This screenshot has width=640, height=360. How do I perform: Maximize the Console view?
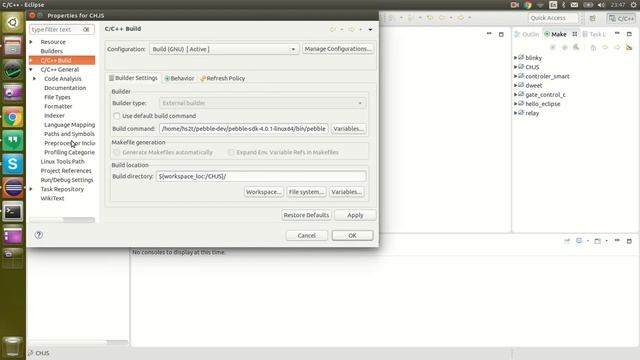point(629,241)
